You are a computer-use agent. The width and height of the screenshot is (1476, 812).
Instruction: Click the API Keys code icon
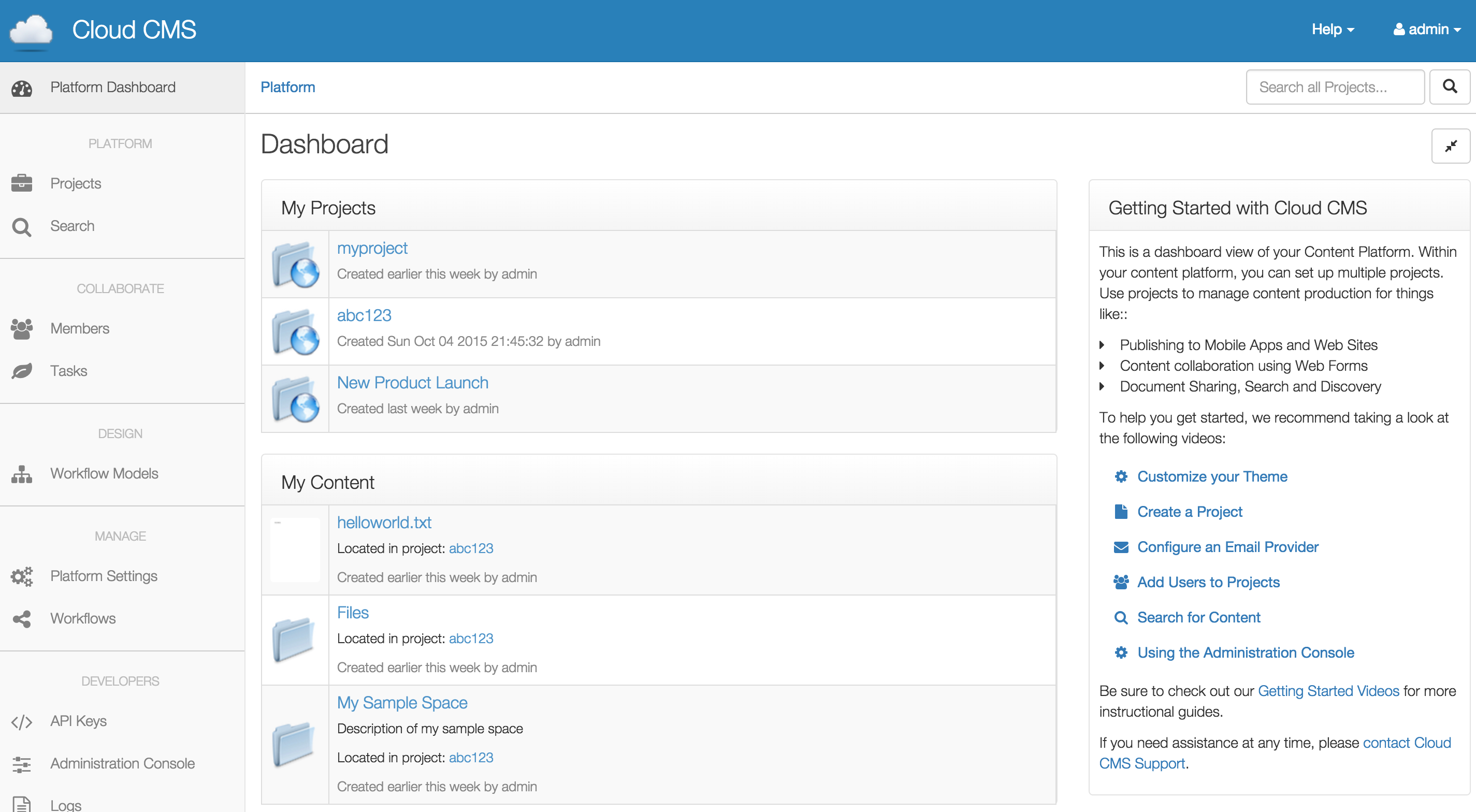tap(22, 722)
